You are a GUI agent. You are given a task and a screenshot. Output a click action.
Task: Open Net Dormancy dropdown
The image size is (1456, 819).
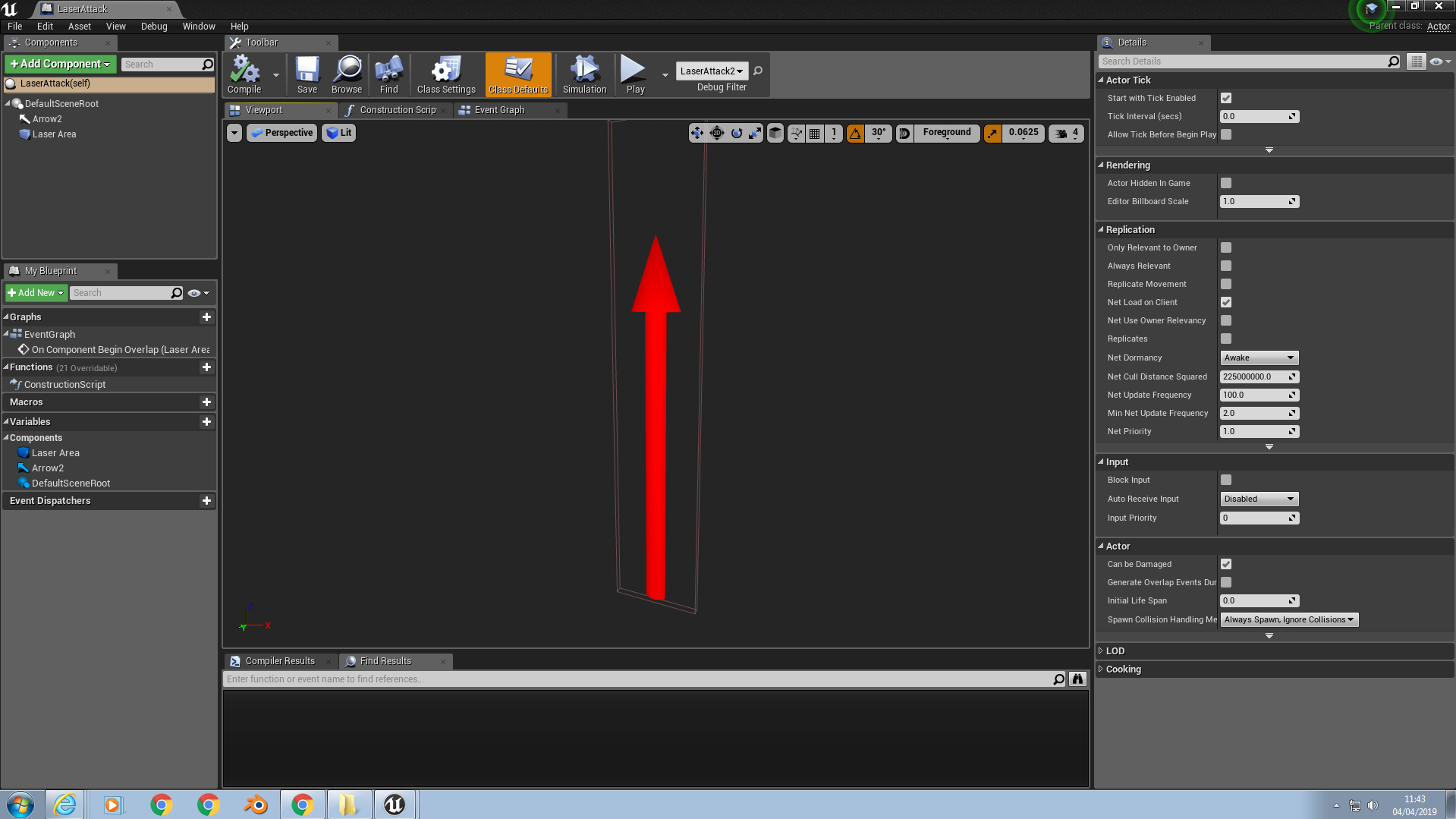click(1259, 358)
